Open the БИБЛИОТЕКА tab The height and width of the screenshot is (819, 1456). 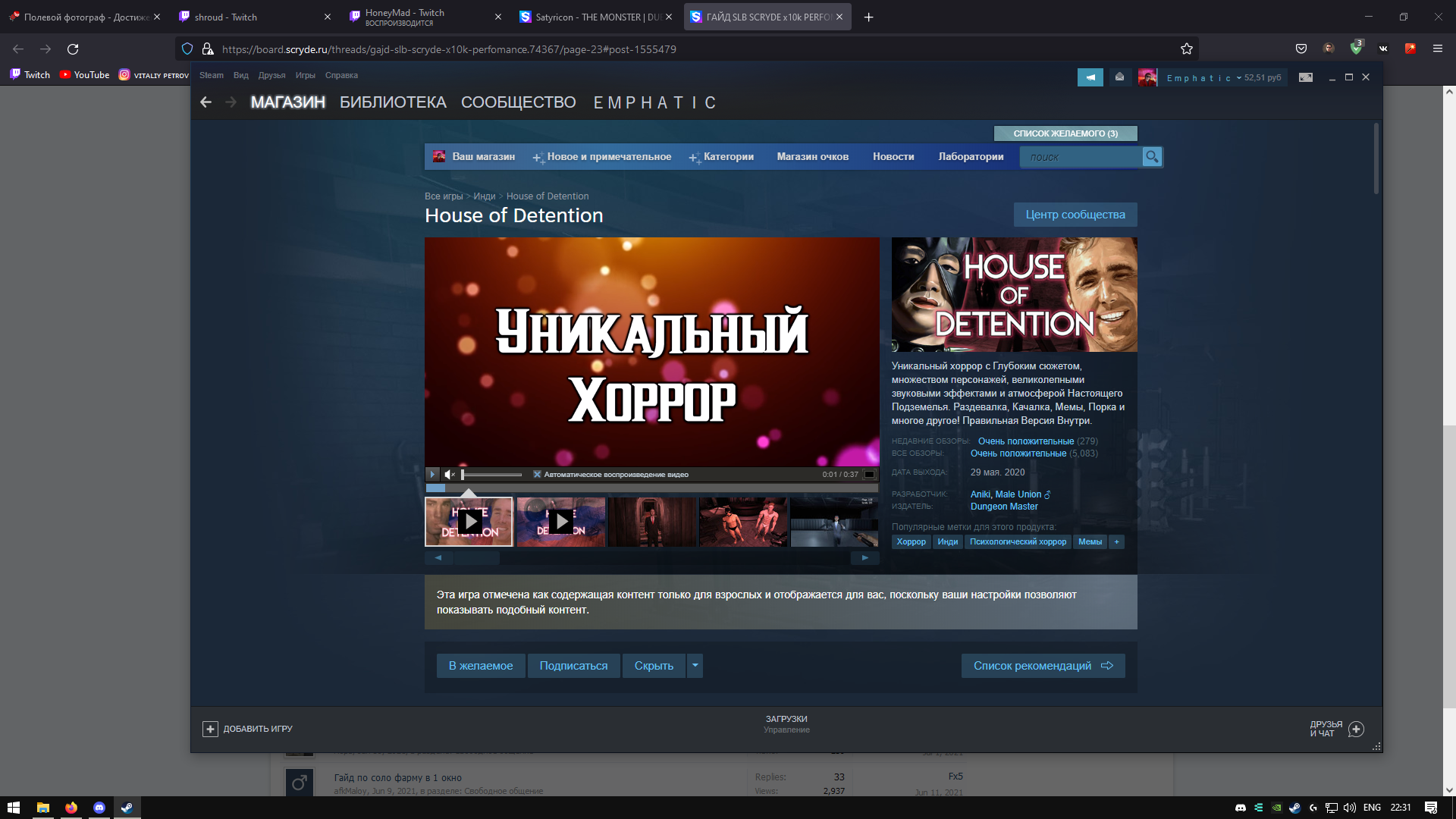tap(393, 102)
